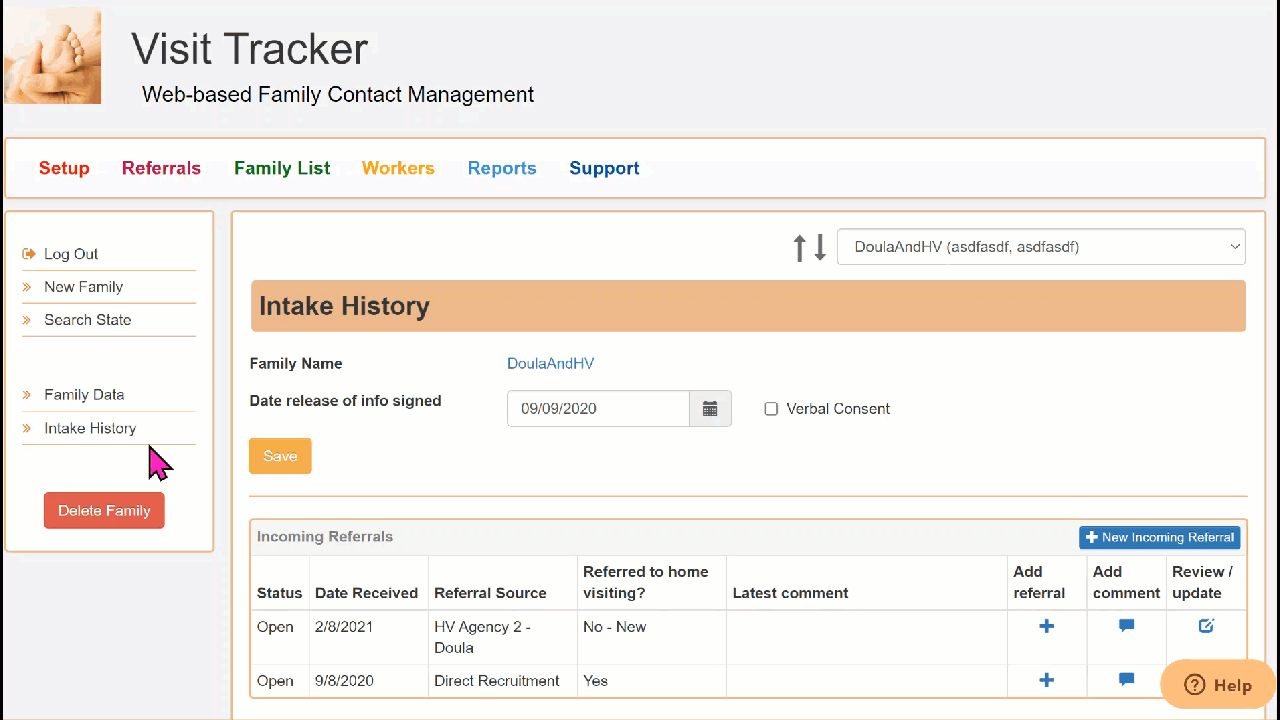1280x720 pixels.
Task: Open the Support menu
Action: point(604,168)
